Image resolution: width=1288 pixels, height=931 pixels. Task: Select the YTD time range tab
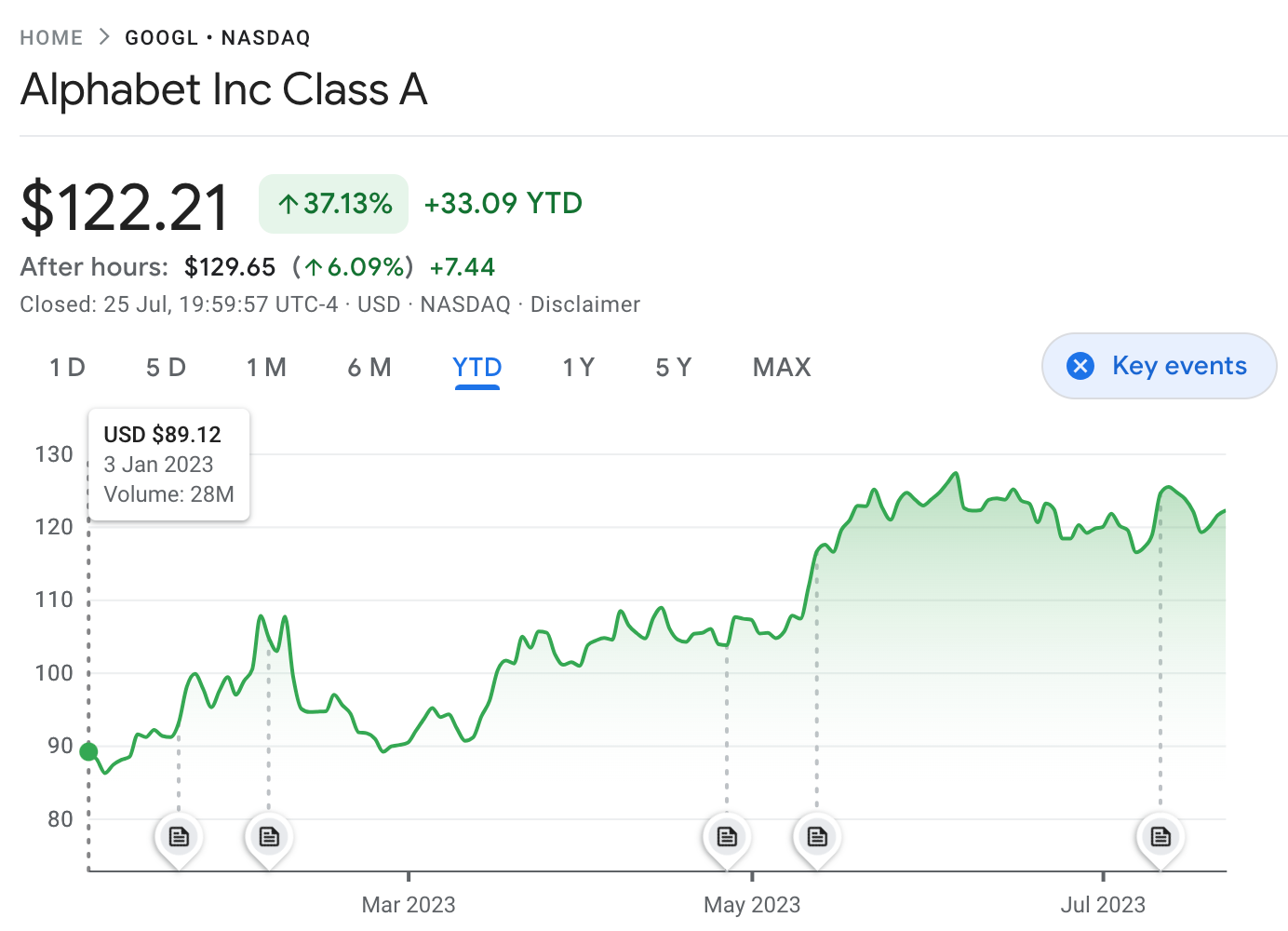click(477, 368)
